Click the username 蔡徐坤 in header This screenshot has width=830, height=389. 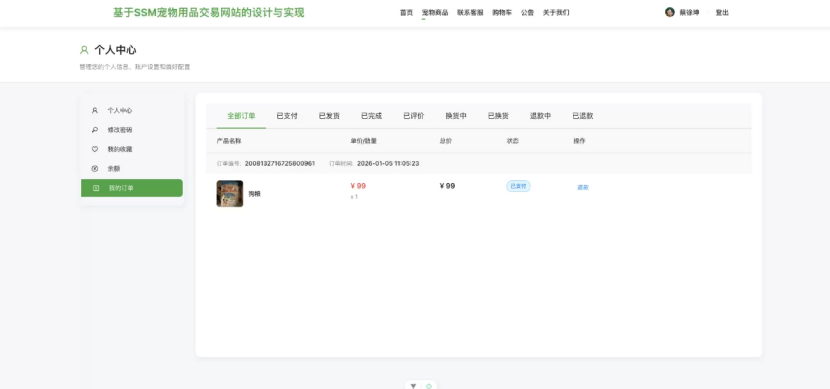point(689,13)
